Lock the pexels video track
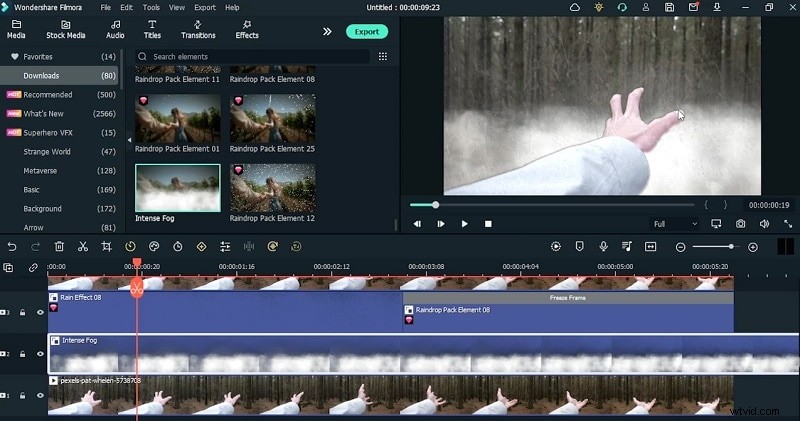 24,396
